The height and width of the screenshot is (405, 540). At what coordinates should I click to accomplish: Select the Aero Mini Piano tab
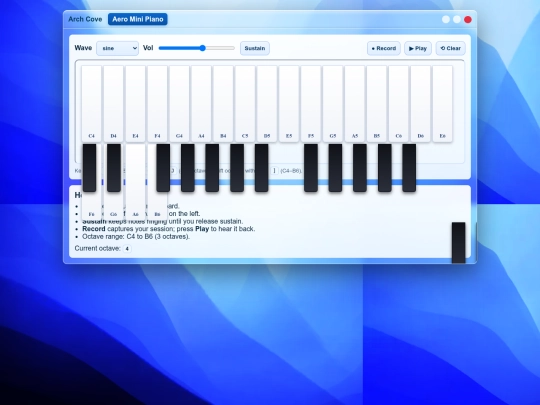138,19
